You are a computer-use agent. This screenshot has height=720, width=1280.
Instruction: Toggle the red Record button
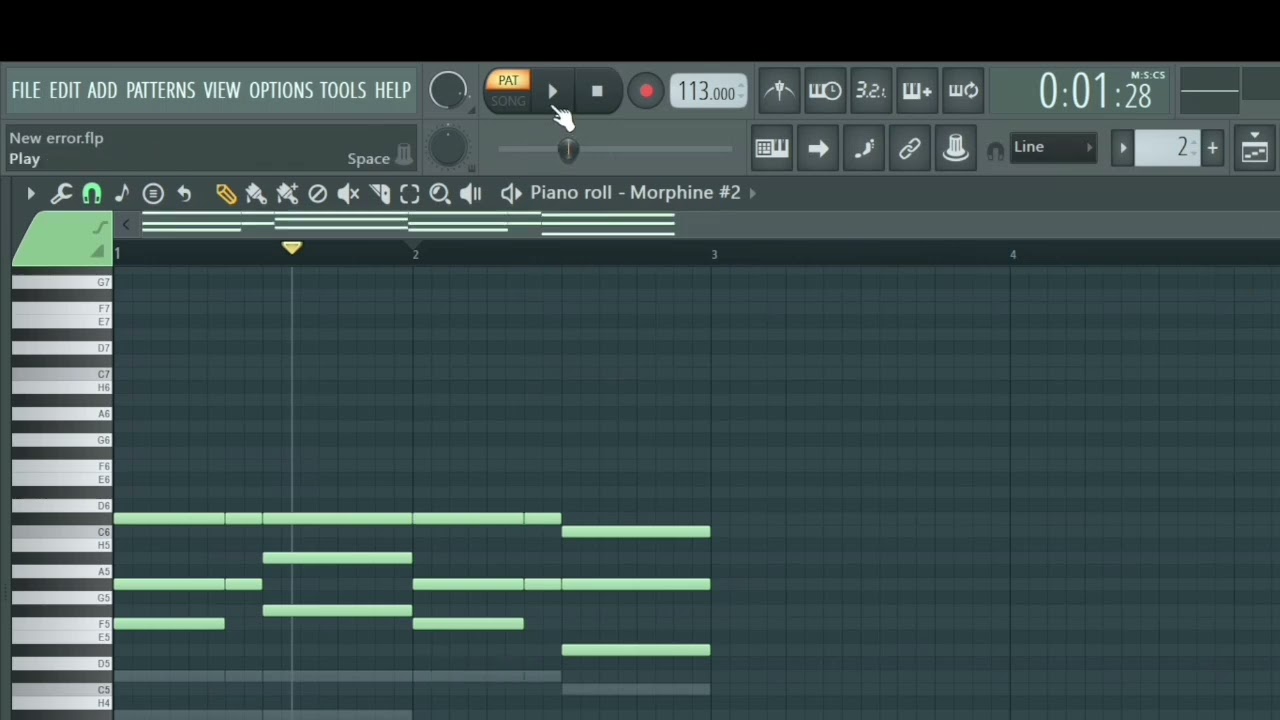(646, 92)
